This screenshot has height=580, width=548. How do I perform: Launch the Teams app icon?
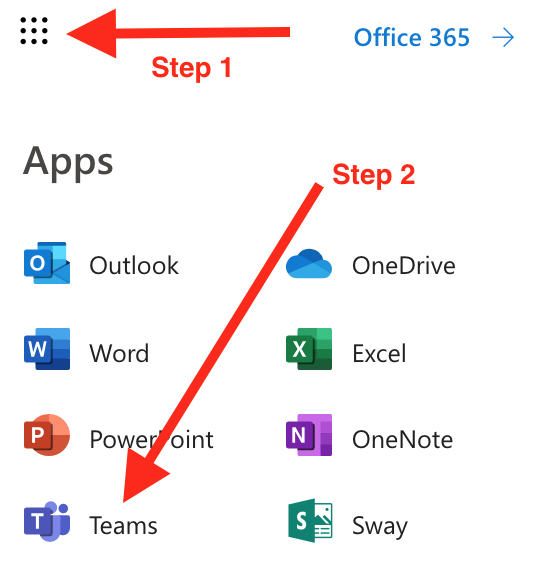click(47, 522)
